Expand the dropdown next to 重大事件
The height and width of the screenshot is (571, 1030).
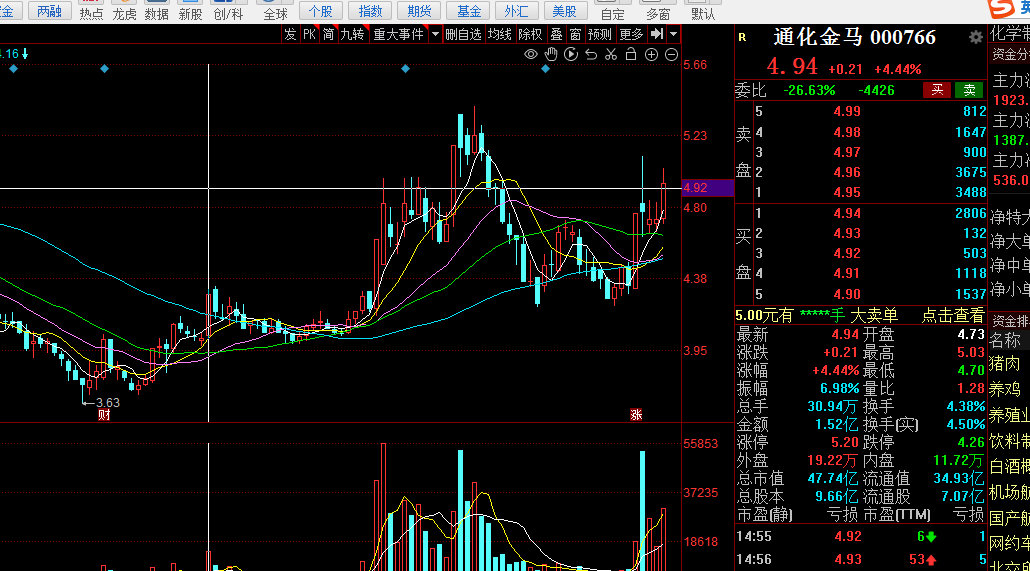tap(435, 34)
